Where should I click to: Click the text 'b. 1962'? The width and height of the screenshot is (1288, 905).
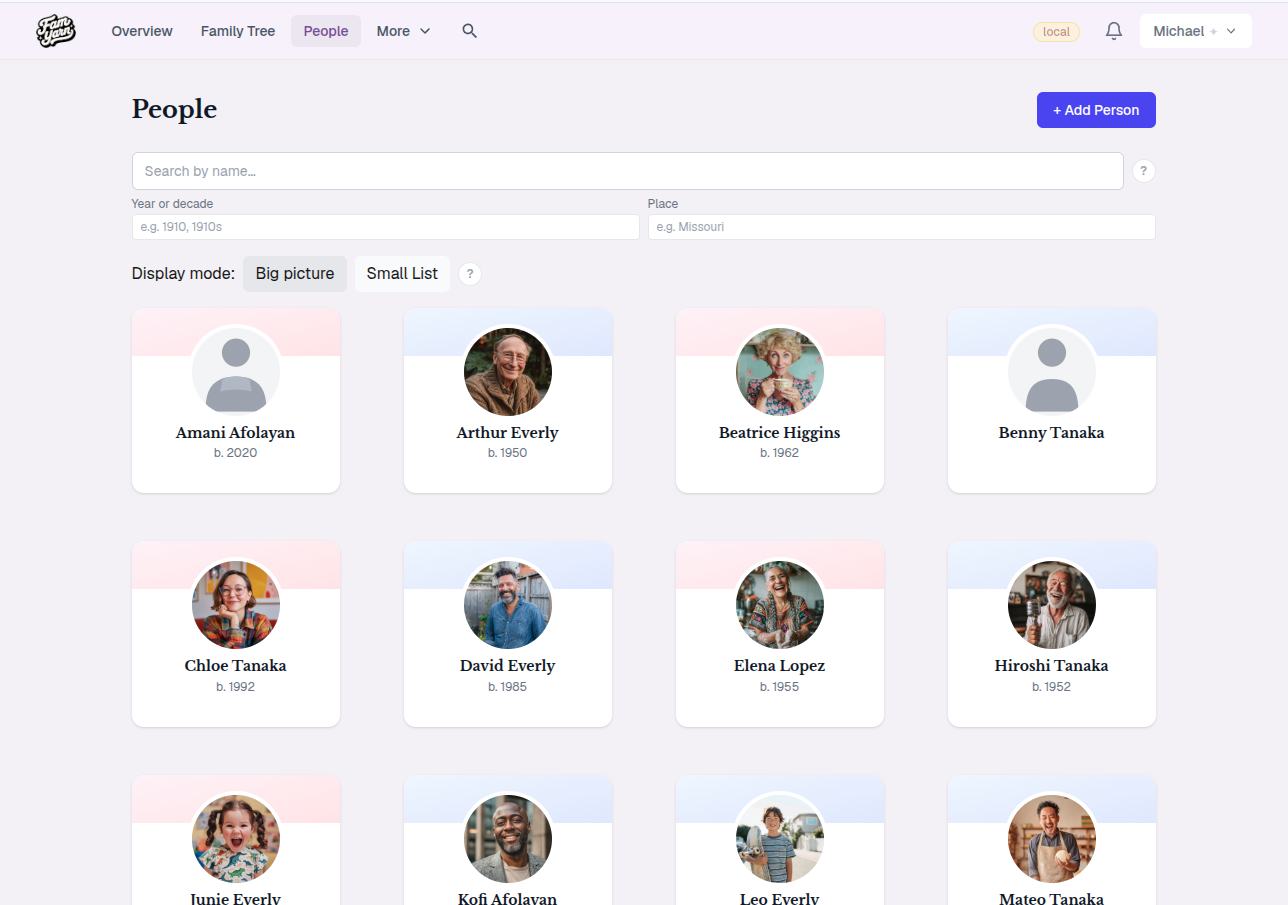780,453
